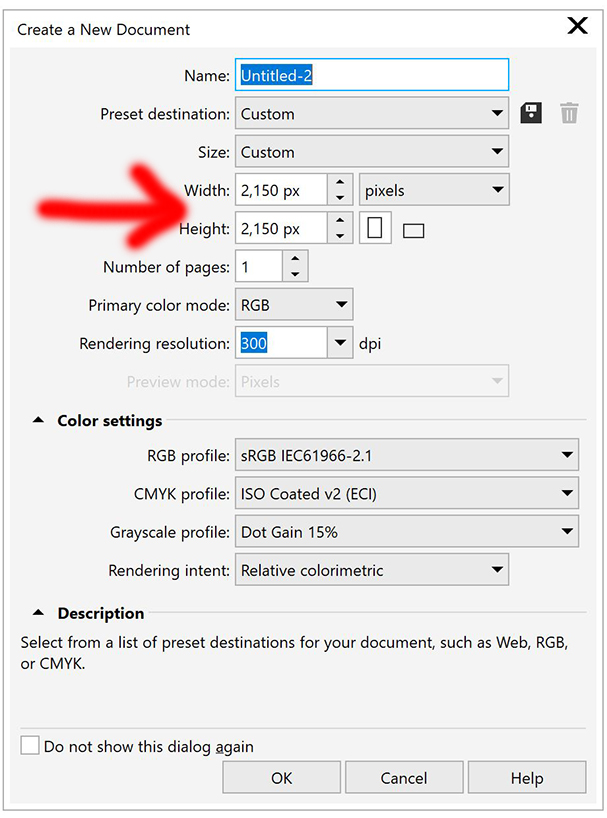Open Grayscale profile Dot Gain dropdown
The width and height of the screenshot is (607, 818).
coord(407,532)
